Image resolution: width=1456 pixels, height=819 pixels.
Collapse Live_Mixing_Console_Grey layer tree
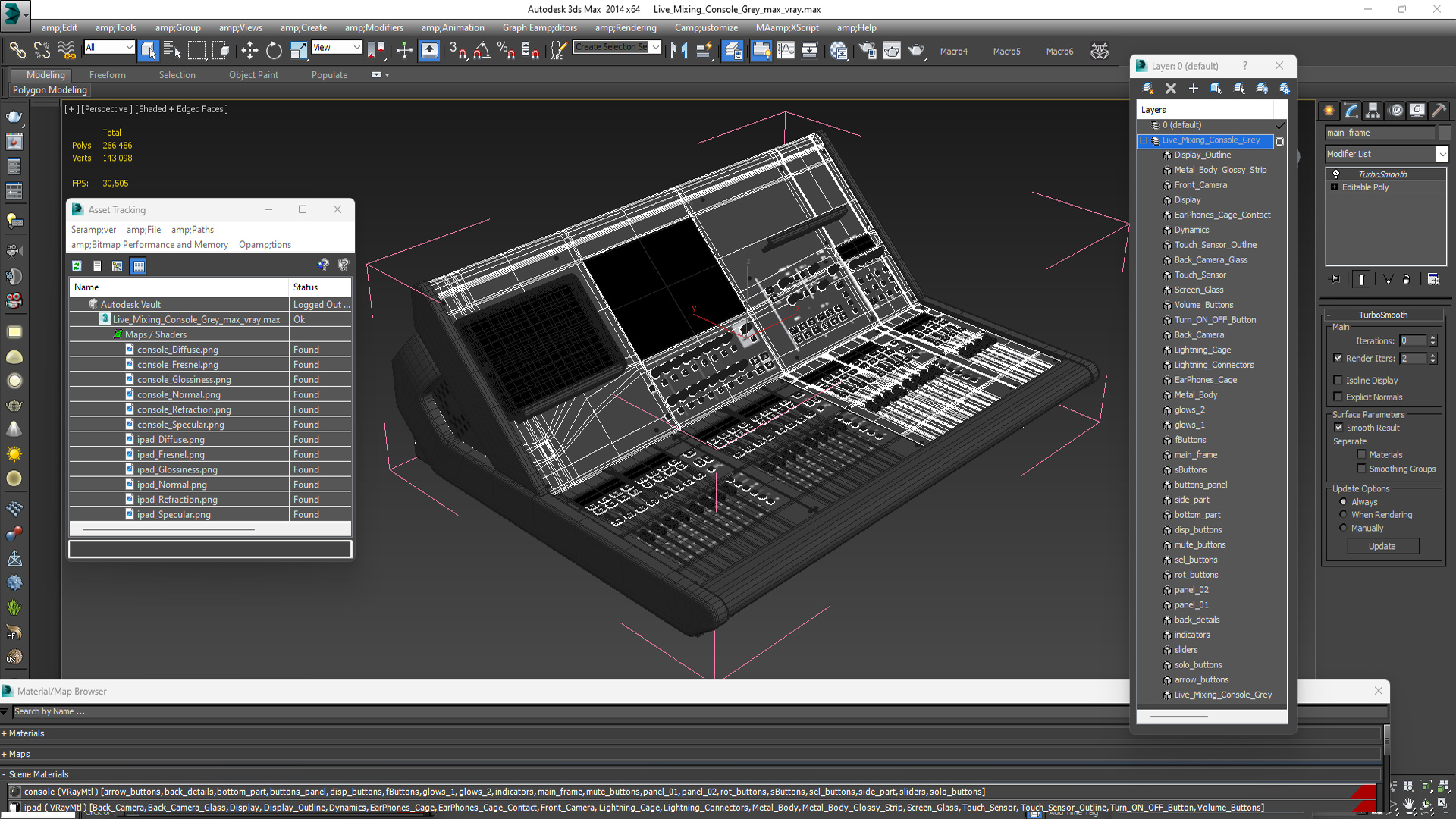pyautogui.click(x=1144, y=140)
